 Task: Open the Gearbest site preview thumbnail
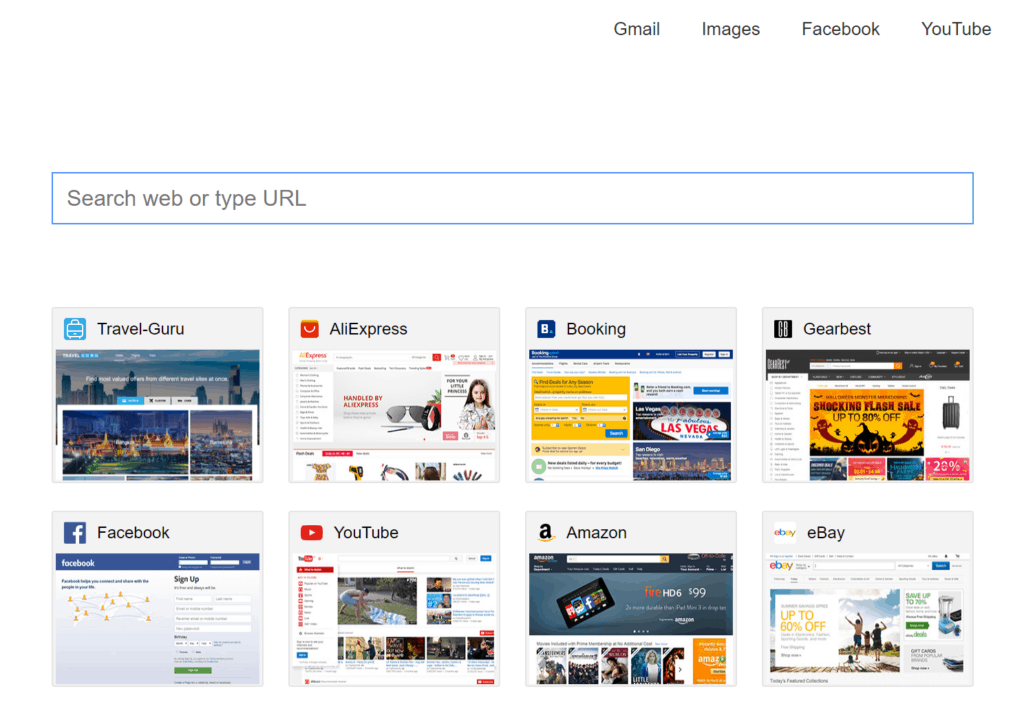(868, 415)
